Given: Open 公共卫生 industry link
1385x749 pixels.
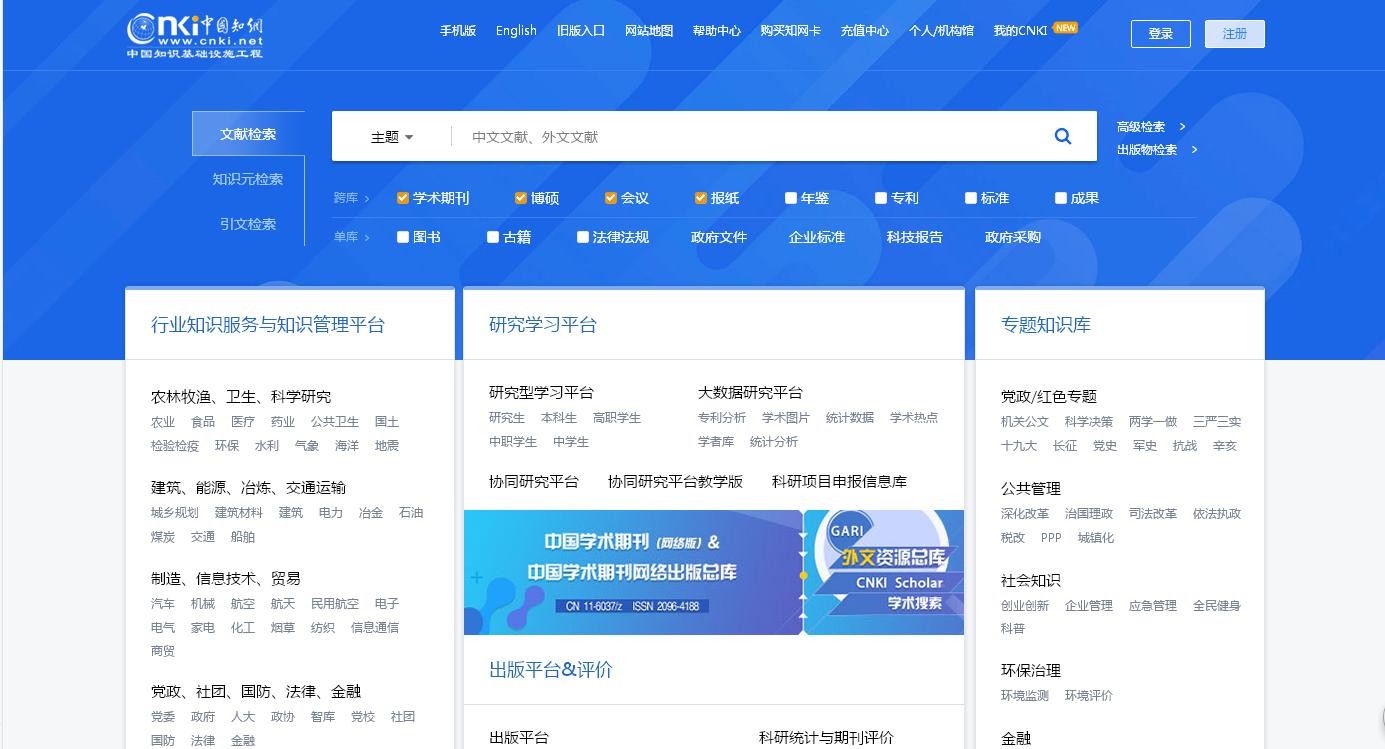Looking at the screenshot, I should [335, 422].
